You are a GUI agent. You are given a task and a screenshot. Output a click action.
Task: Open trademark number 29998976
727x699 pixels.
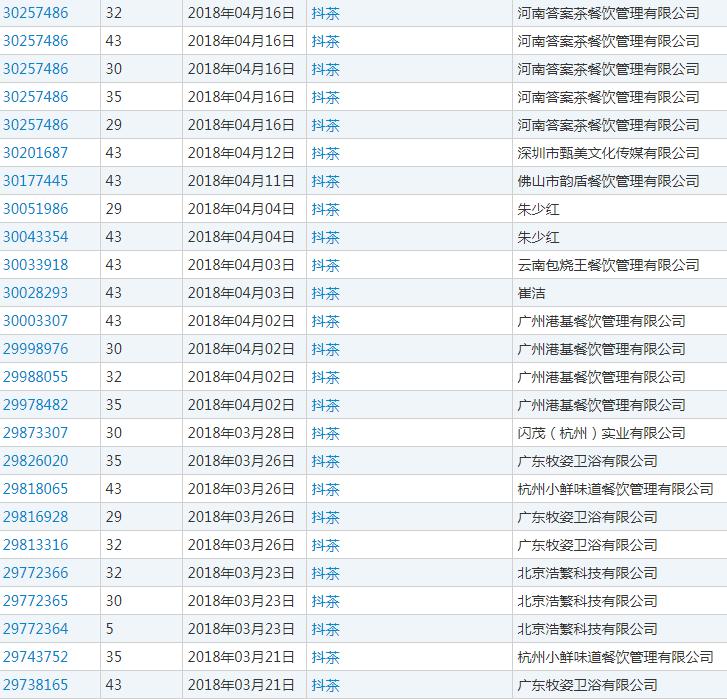[x=36, y=349]
